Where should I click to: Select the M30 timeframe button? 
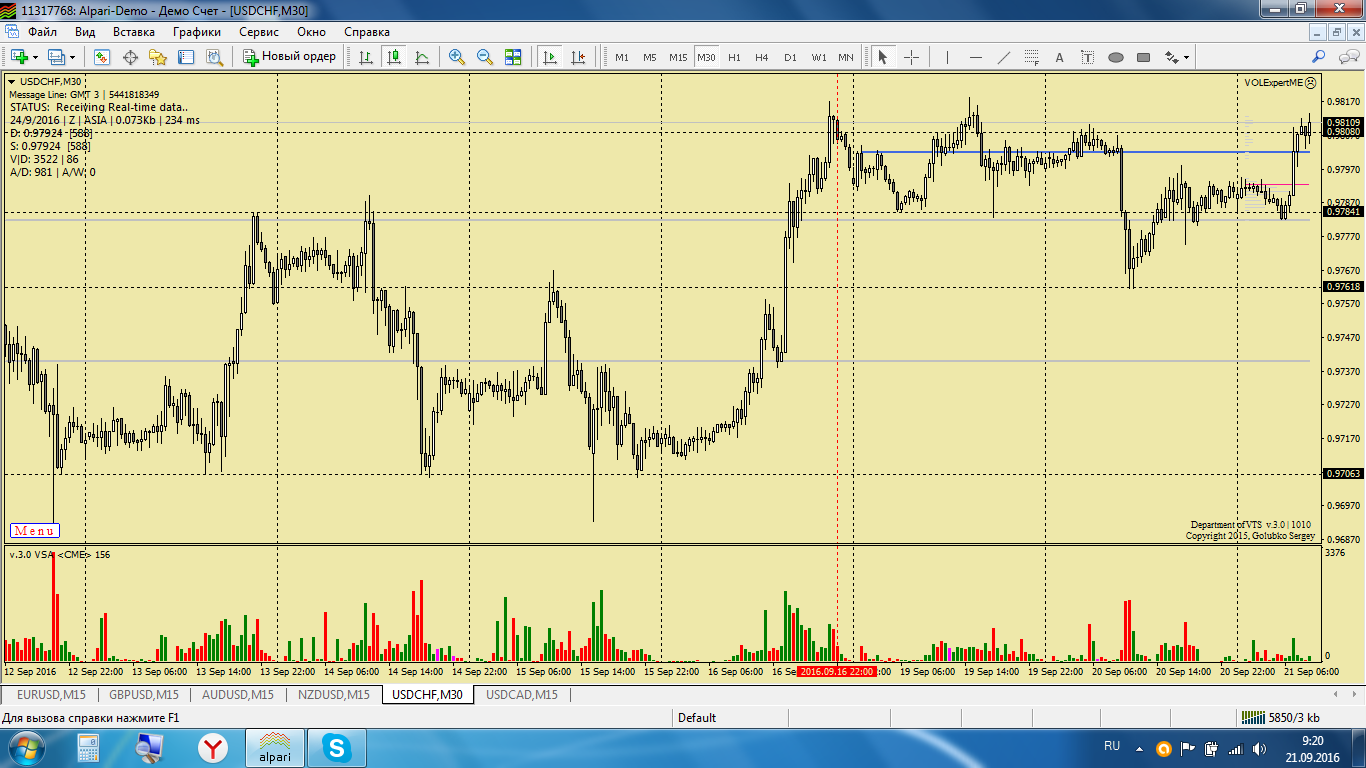707,57
